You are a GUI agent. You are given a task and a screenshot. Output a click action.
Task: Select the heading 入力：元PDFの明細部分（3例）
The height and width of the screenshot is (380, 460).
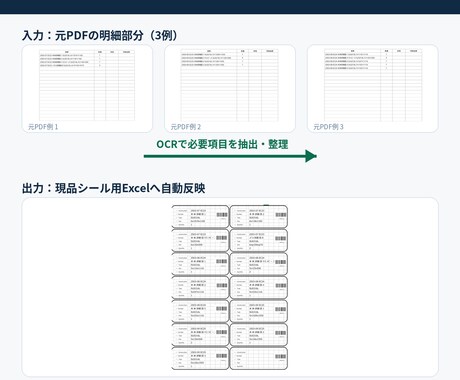tap(100, 35)
